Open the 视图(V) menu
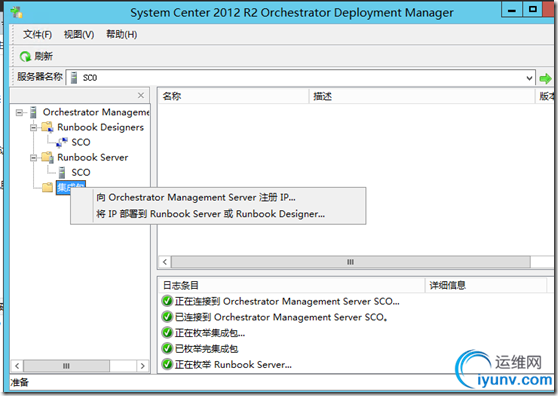Viewport: 558px width, 396px height. [x=79, y=35]
